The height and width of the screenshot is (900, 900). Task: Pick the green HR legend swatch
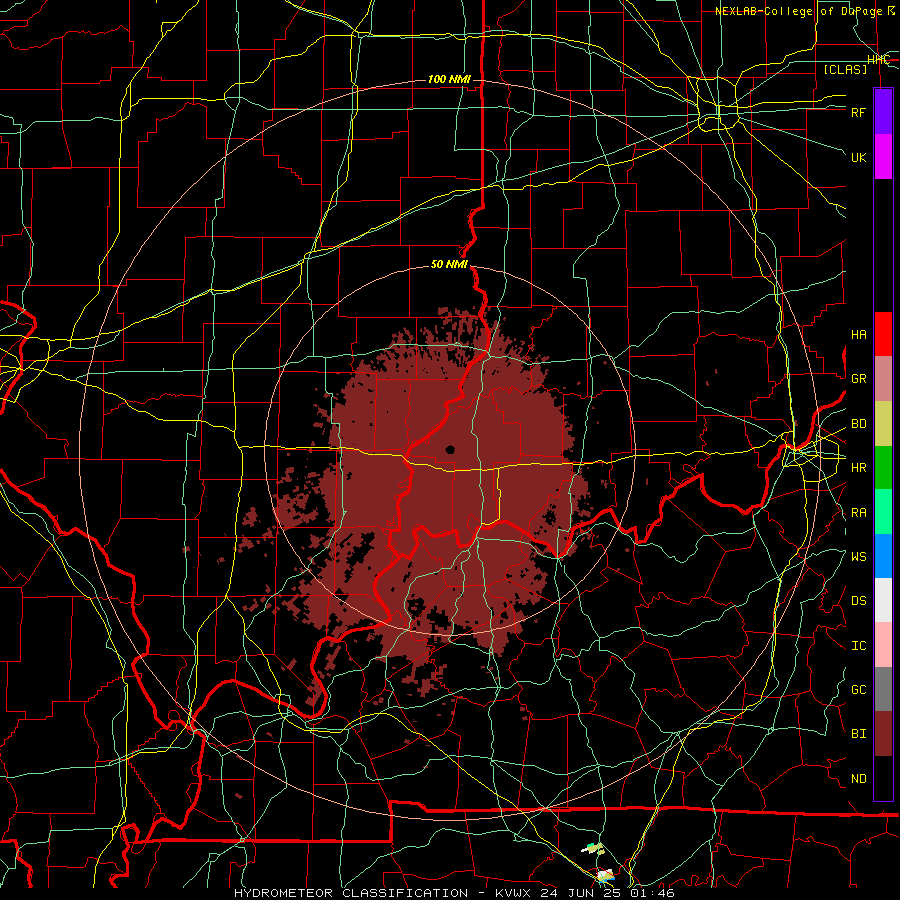pyautogui.click(x=883, y=468)
